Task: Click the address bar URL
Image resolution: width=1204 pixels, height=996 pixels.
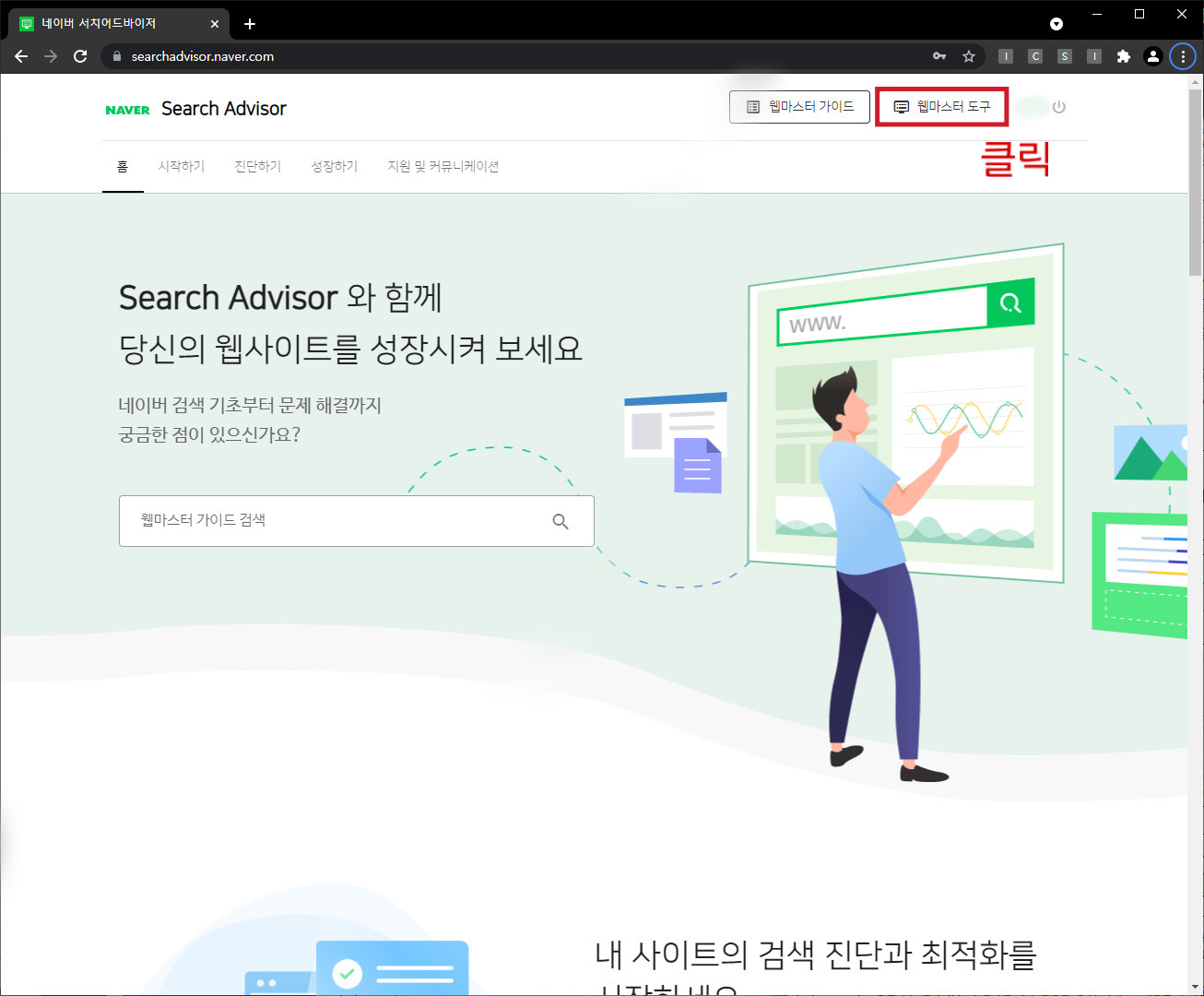Action: [x=202, y=56]
